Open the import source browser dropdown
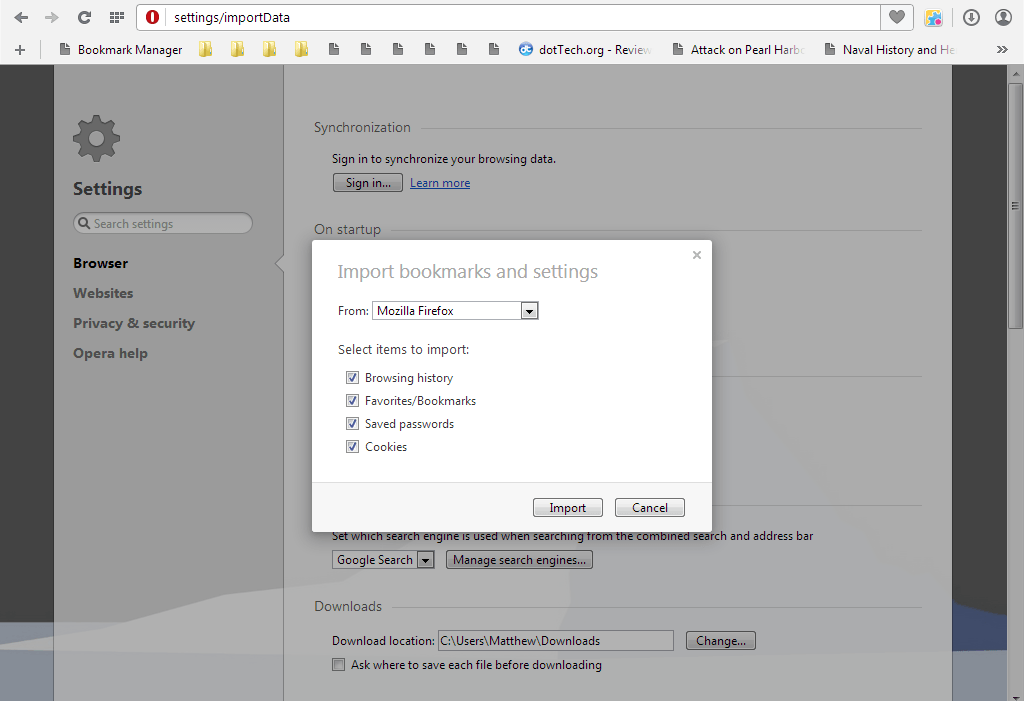The image size is (1024, 701). click(529, 310)
